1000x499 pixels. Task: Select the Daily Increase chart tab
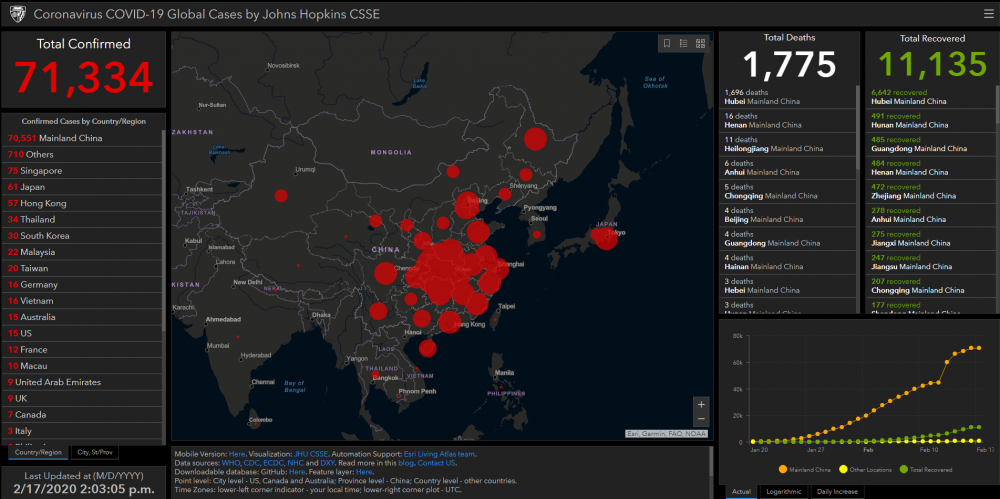837,491
